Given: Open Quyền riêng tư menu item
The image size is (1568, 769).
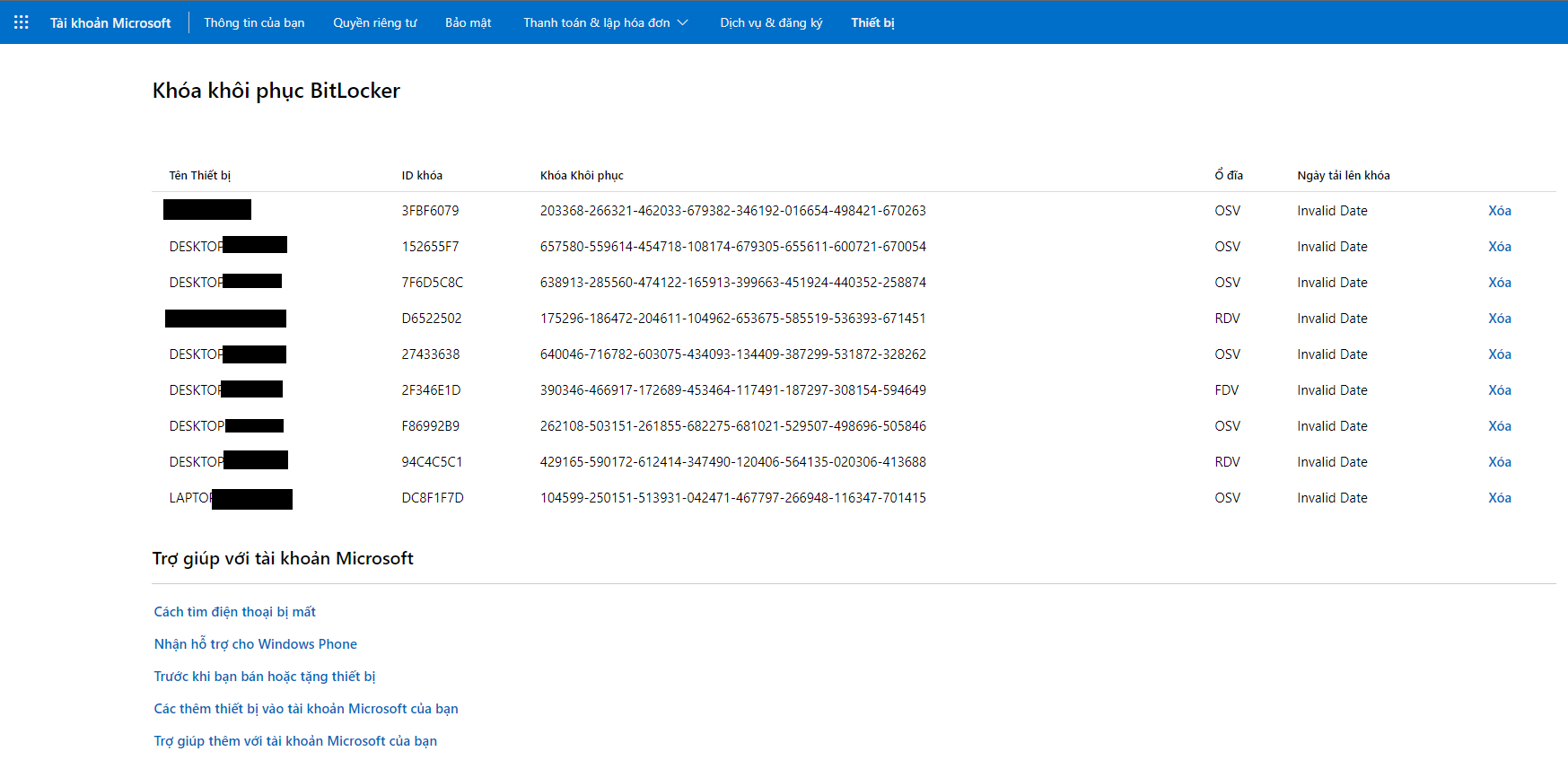Looking at the screenshot, I should click(375, 22).
